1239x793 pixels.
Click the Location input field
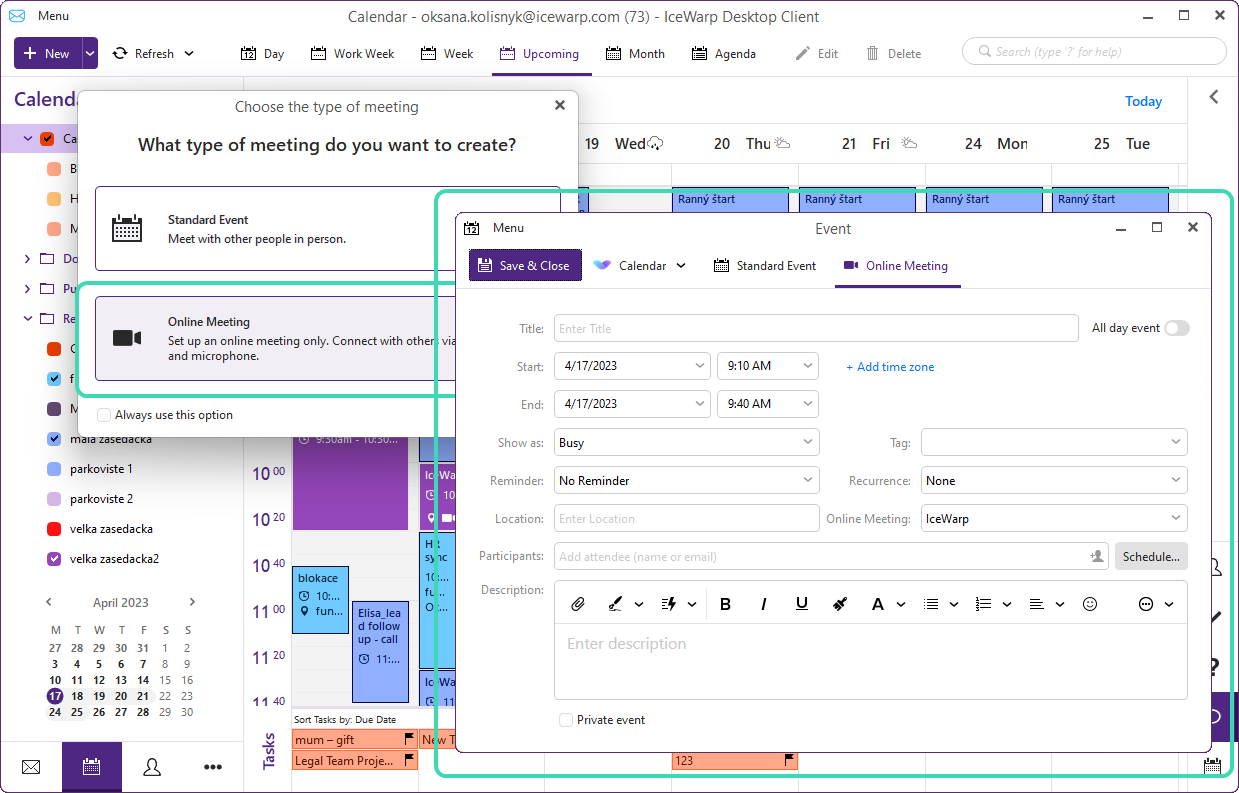click(687, 518)
